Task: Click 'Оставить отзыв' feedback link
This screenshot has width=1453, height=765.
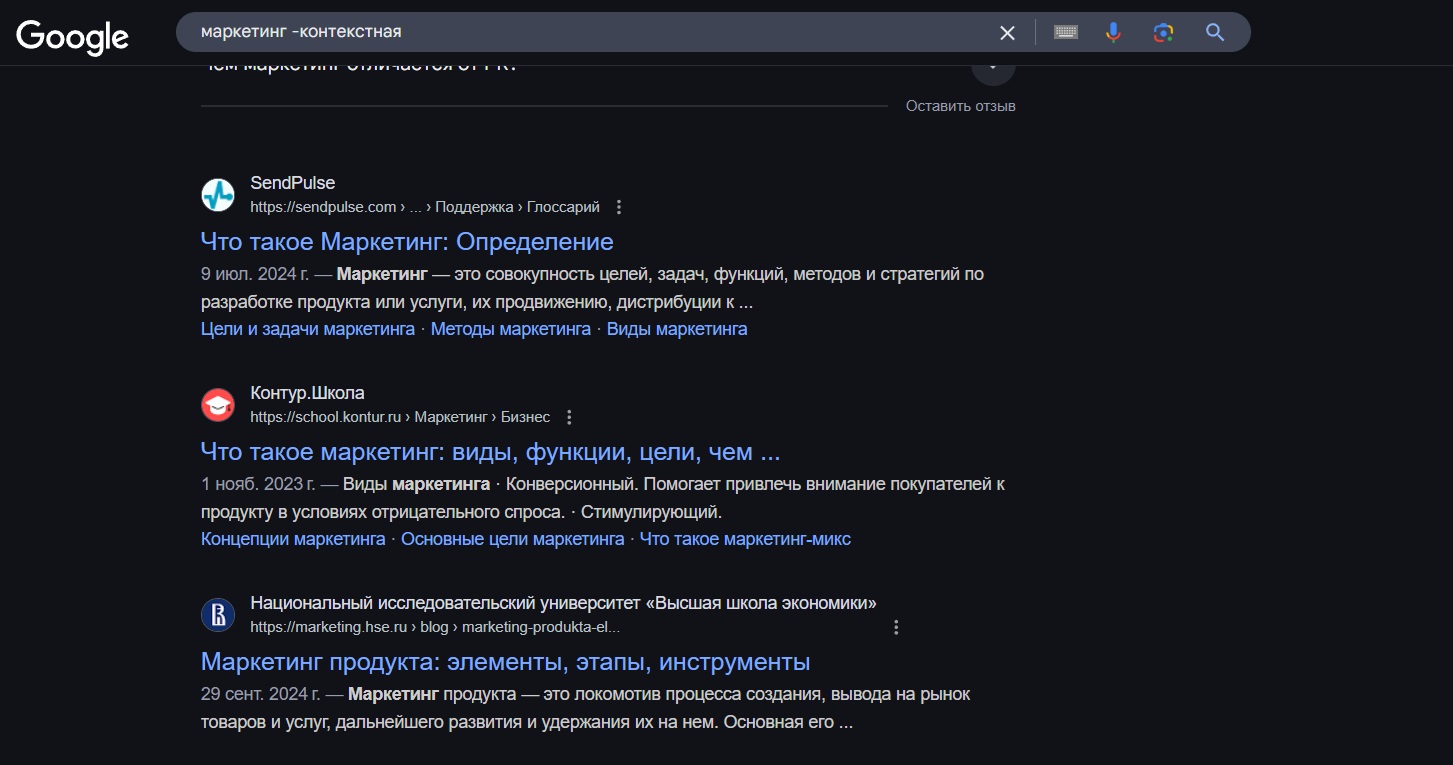Action: coord(960,106)
